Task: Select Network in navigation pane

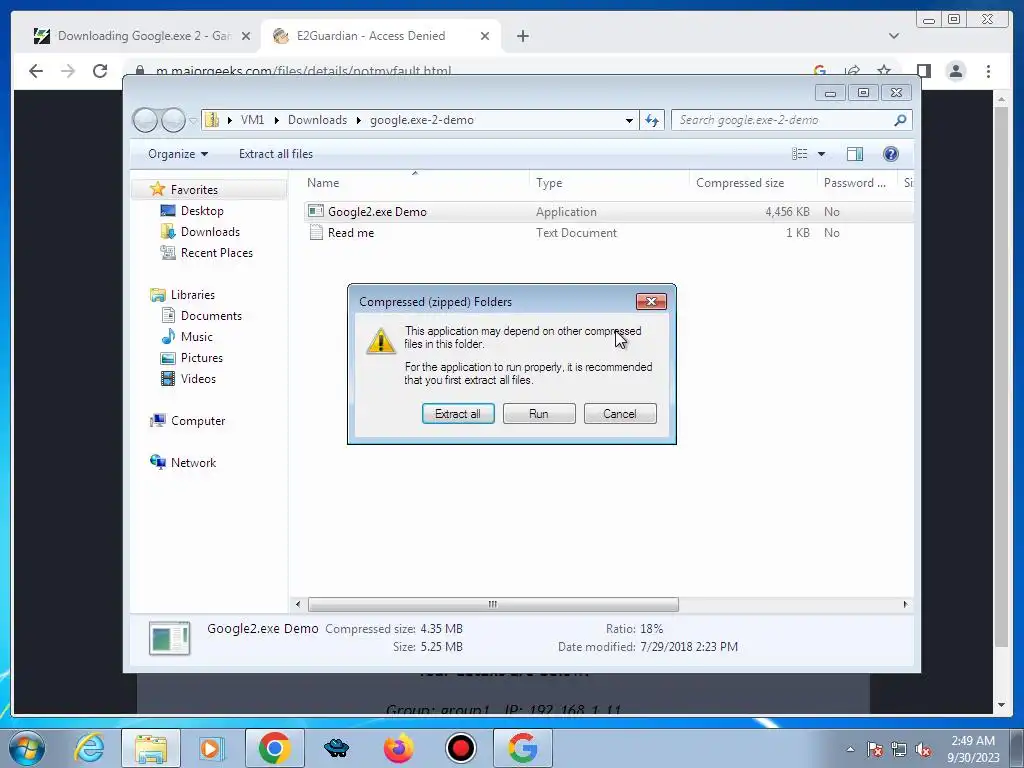Action: point(193,462)
